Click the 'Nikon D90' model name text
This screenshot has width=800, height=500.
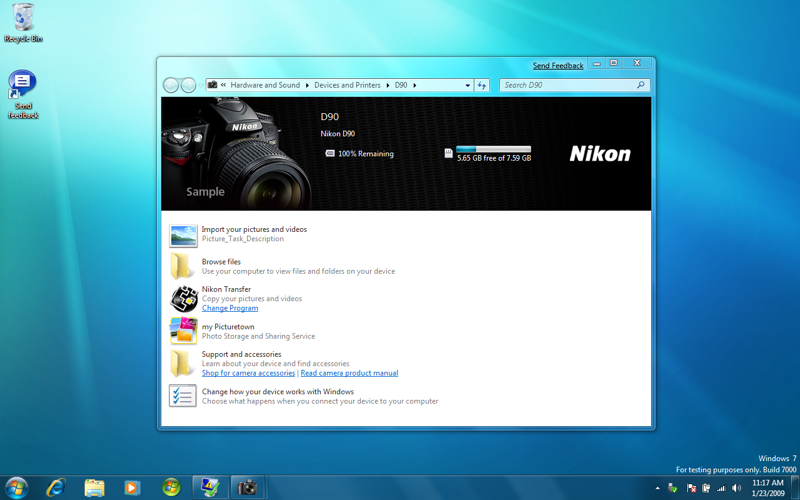click(337, 134)
